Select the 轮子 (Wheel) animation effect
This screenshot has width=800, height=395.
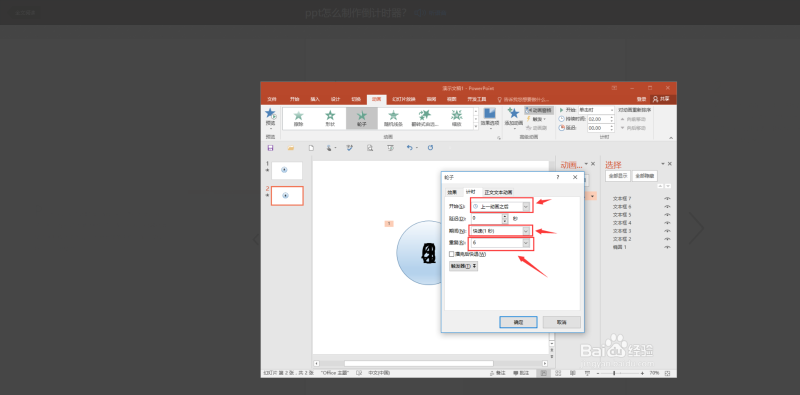click(362, 118)
